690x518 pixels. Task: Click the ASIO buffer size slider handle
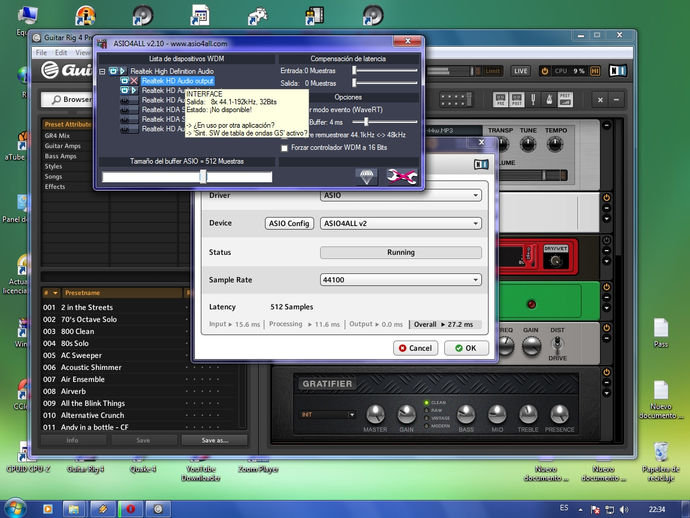click(202, 177)
